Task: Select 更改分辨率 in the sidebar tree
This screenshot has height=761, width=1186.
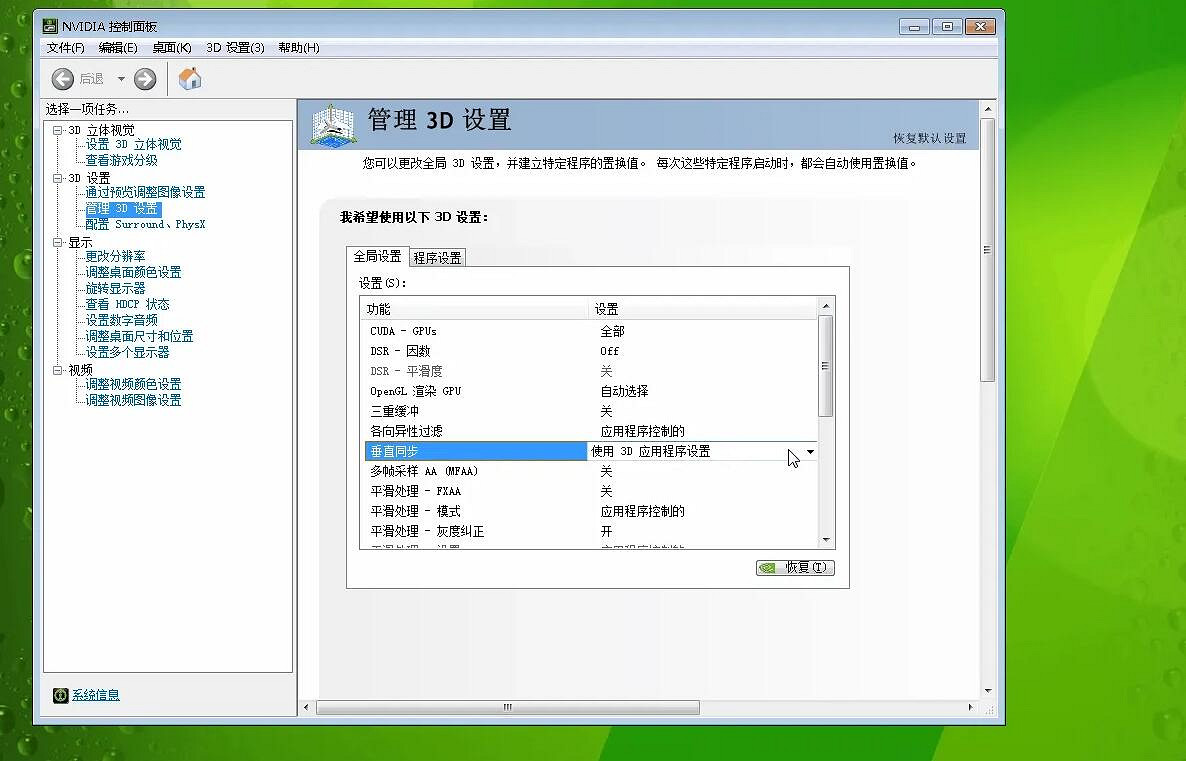Action: tap(117, 256)
